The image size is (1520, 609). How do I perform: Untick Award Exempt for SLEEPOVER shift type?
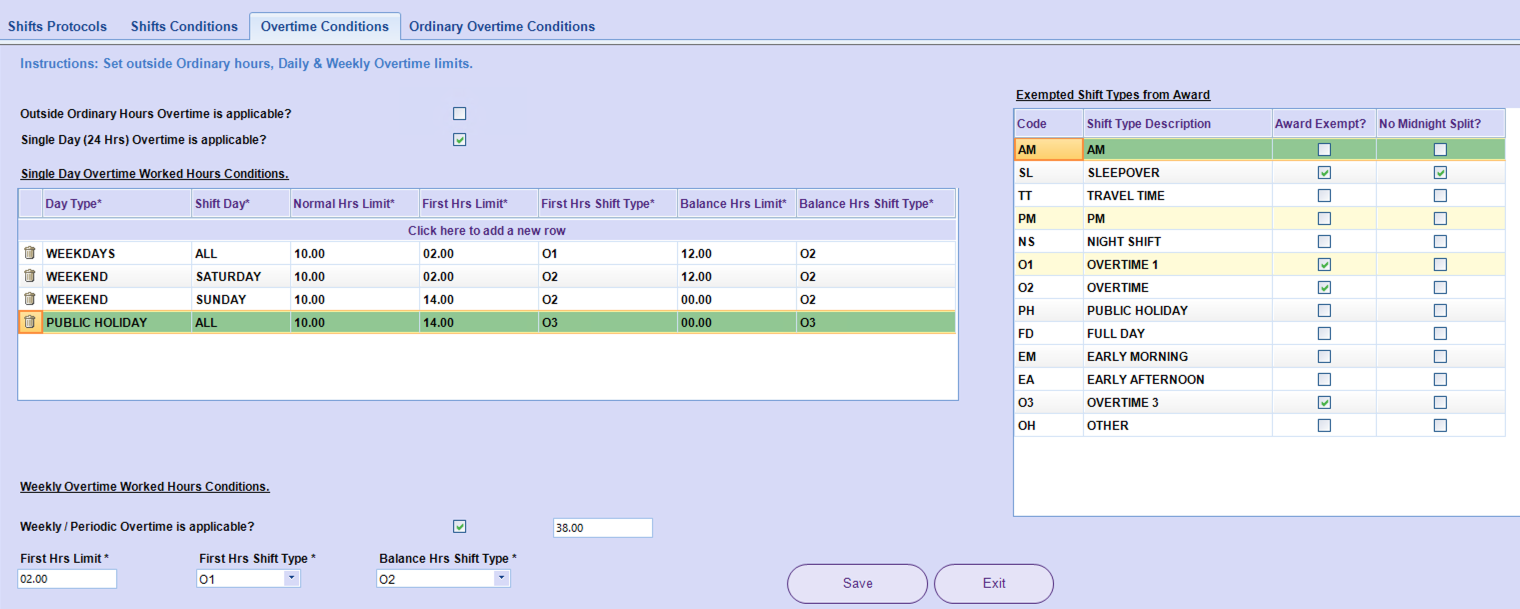point(1324,173)
